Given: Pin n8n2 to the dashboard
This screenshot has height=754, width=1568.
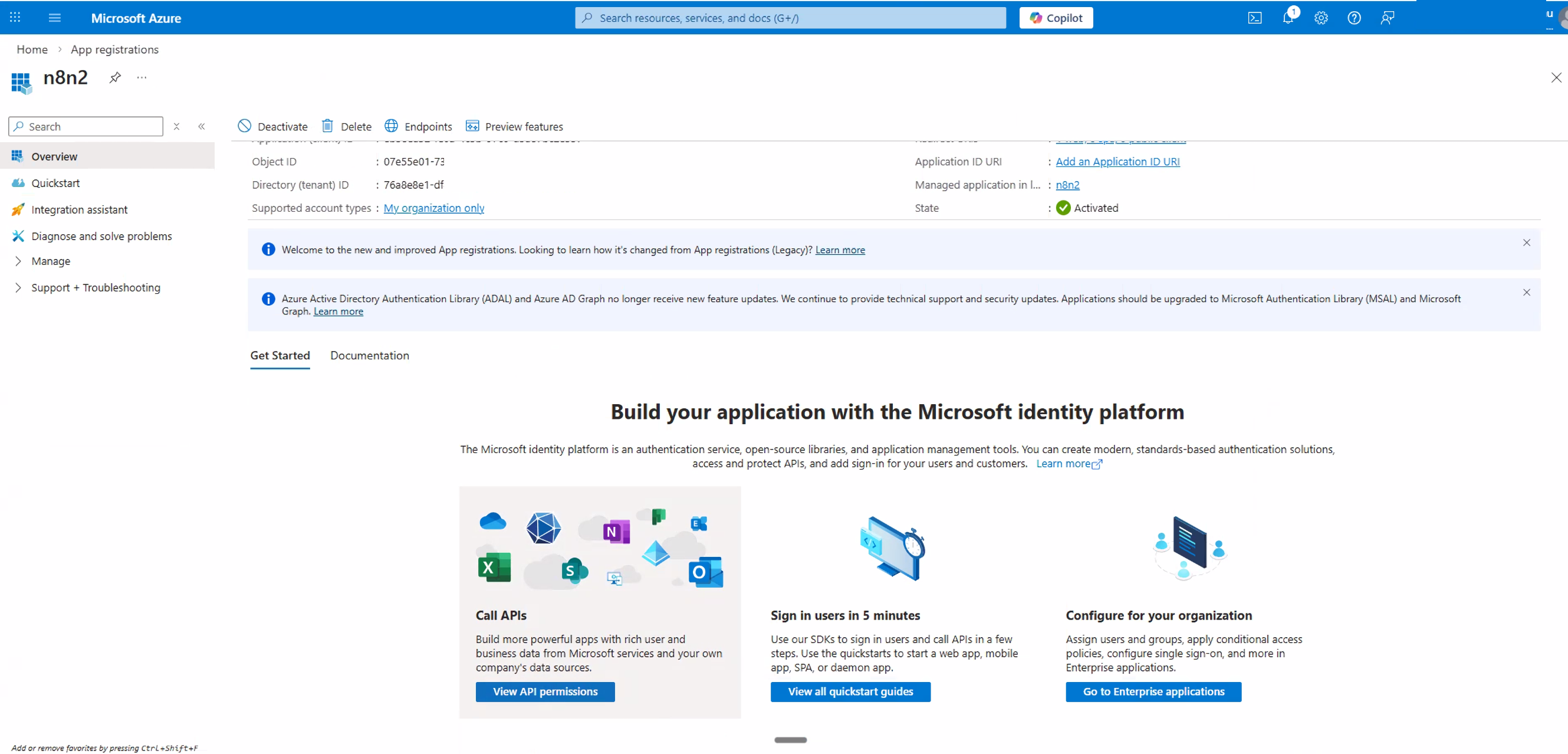Looking at the screenshot, I should 115,78.
